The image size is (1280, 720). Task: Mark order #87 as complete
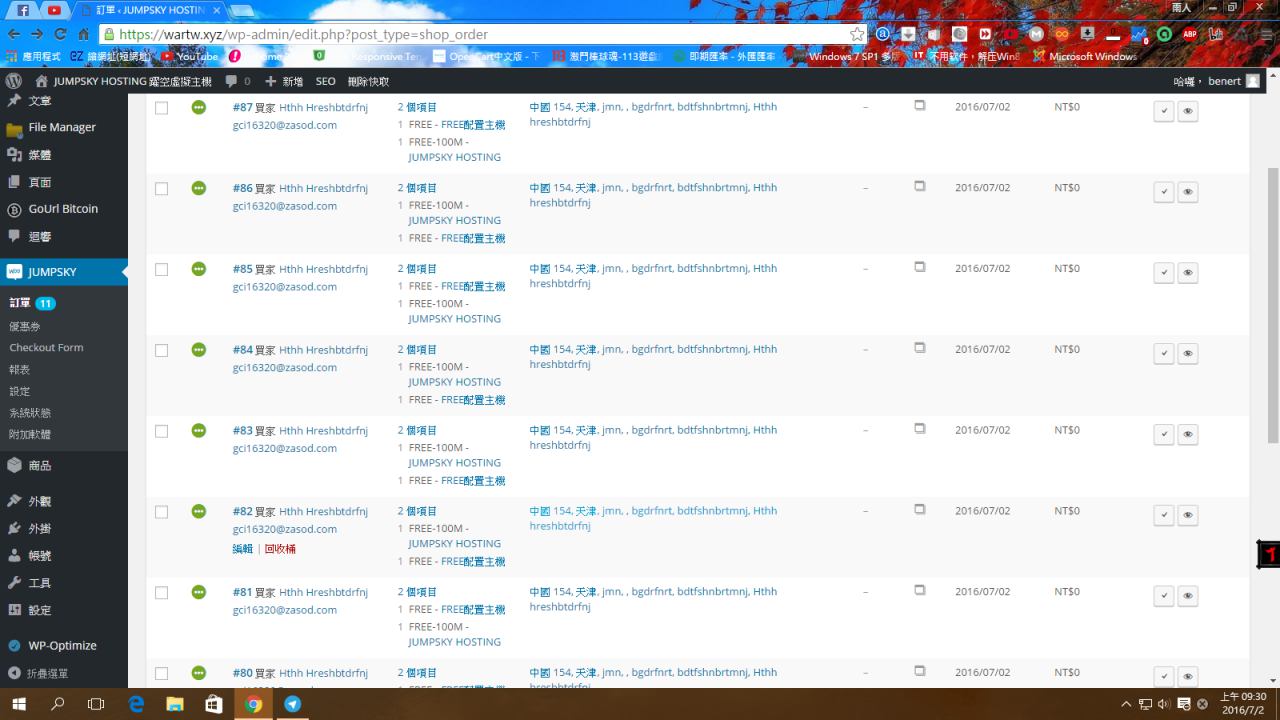click(1163, 111)
